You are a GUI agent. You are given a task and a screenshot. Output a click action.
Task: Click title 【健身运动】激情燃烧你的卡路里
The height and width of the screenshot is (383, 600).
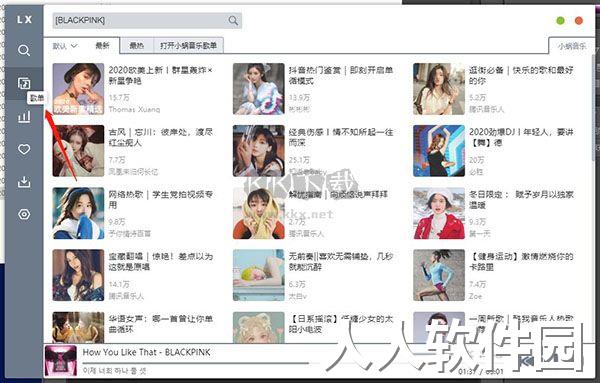521,262
